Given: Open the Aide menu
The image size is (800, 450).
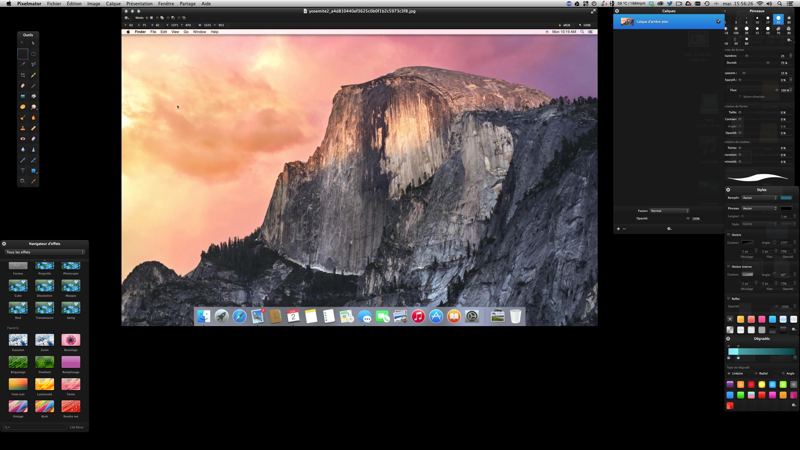Looking at the screenshot, I should (x=206, y=4).
